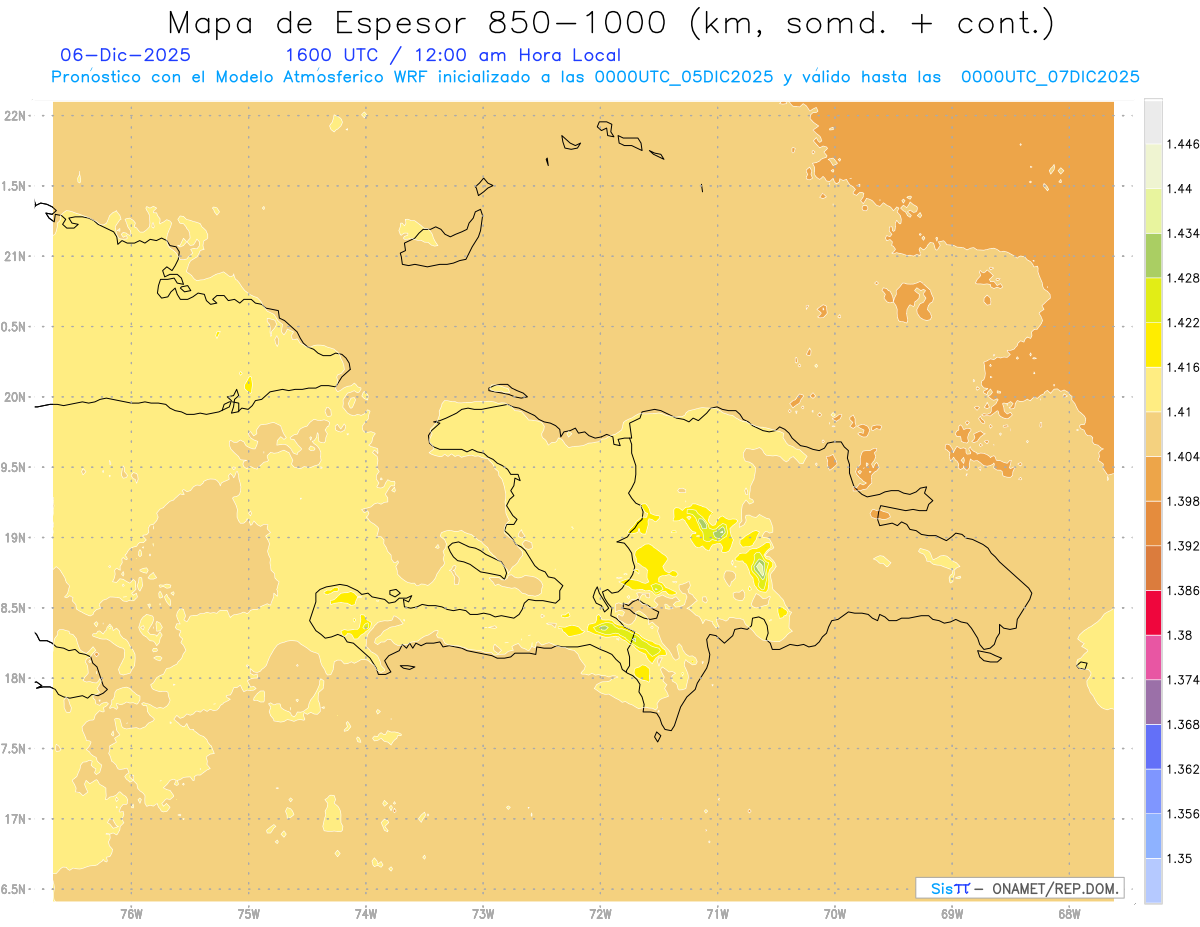Click the tan swatch between 1.404 and 1.41
The image size is (1200, 927).
(1153, 434)
